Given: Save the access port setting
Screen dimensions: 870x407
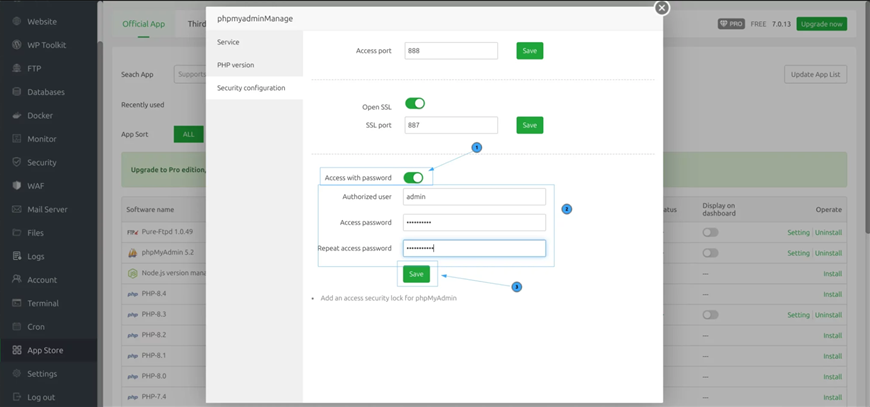Looking at the screenshot, I should tap(529, 50).
